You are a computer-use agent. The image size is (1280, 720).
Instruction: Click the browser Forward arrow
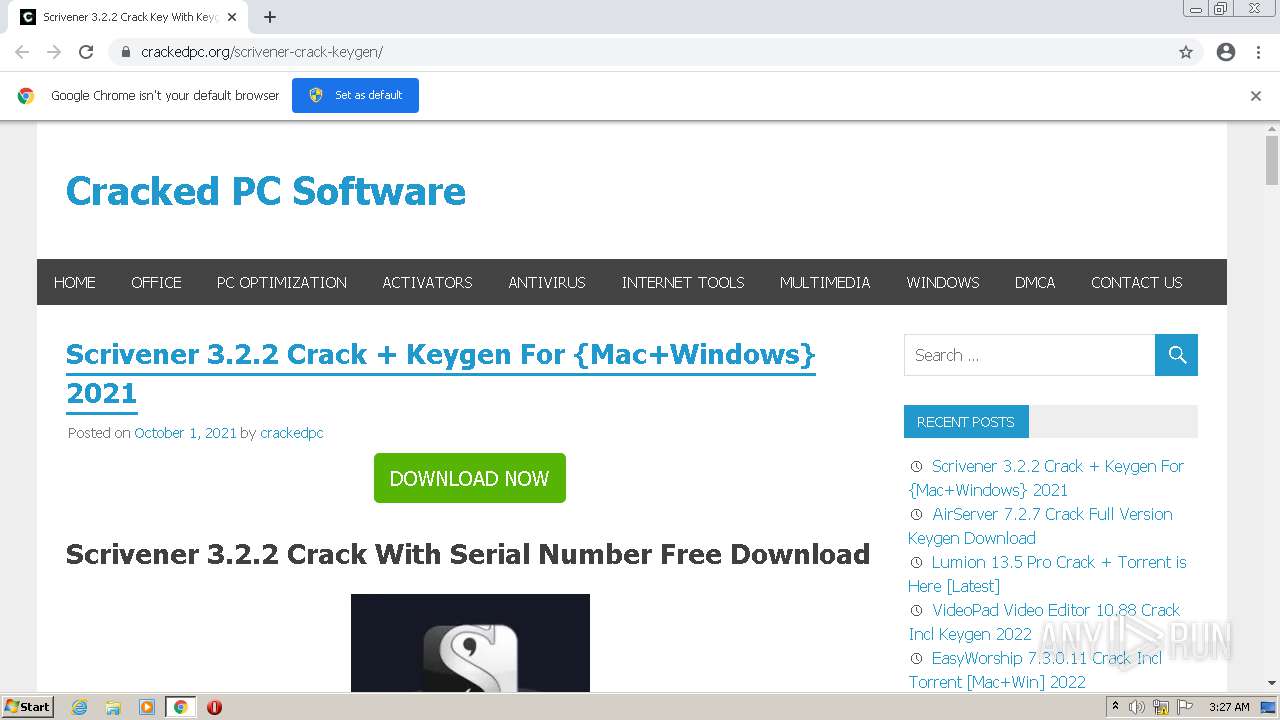54,52
